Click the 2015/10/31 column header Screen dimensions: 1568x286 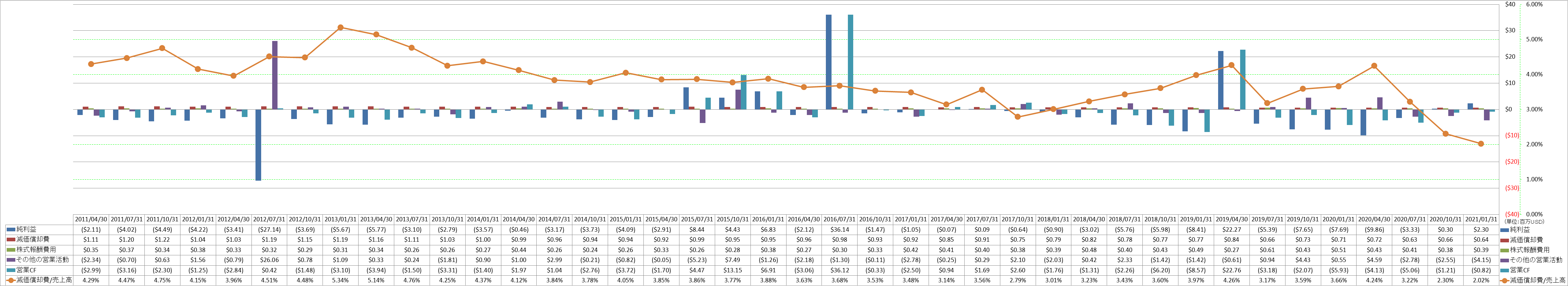pos(732,220)
